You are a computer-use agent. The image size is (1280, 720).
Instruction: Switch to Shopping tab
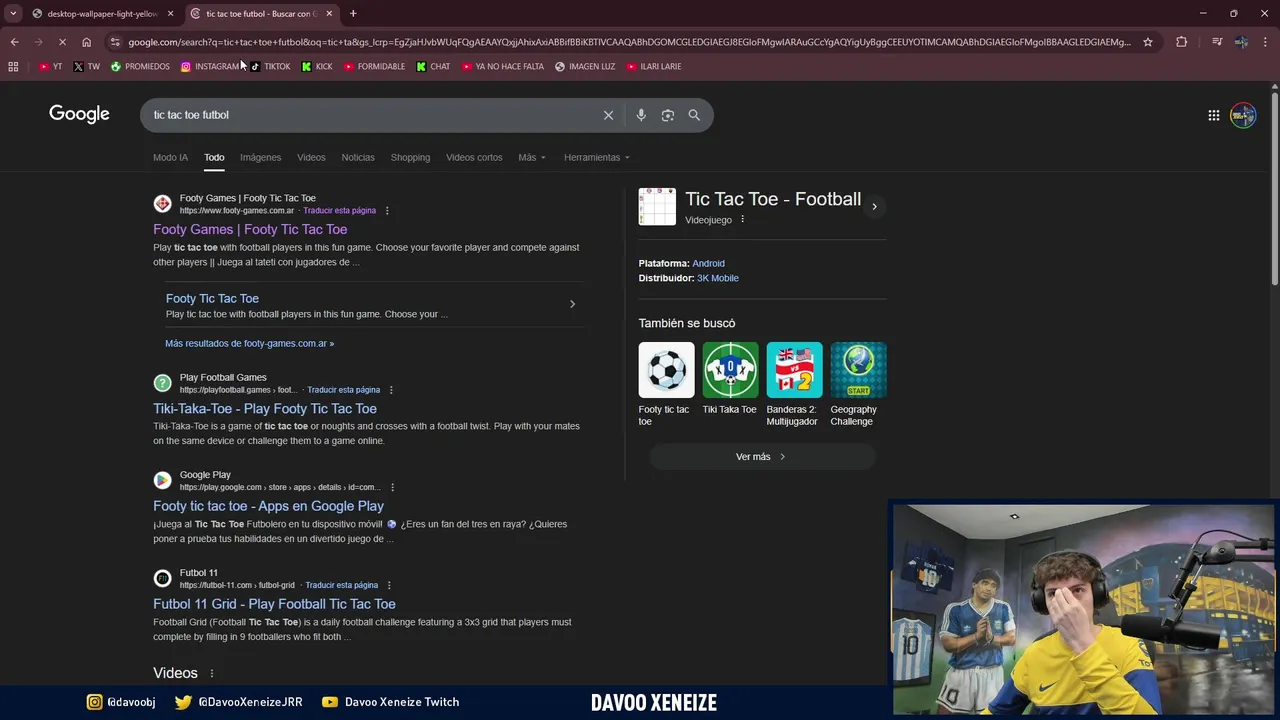(x=410, y=157)
